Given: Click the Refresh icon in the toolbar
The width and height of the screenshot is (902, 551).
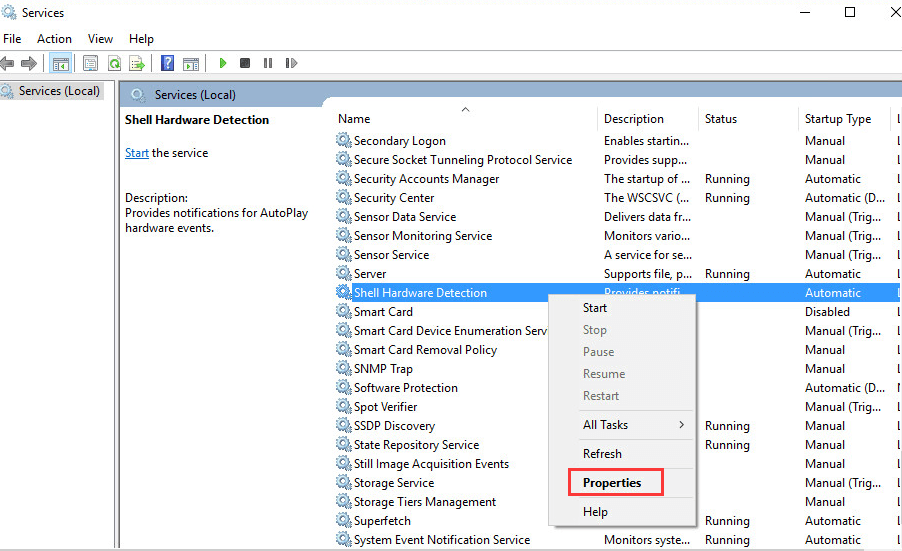Looking at the screenshot, I should pyautogui.click(x=114, y=63).
